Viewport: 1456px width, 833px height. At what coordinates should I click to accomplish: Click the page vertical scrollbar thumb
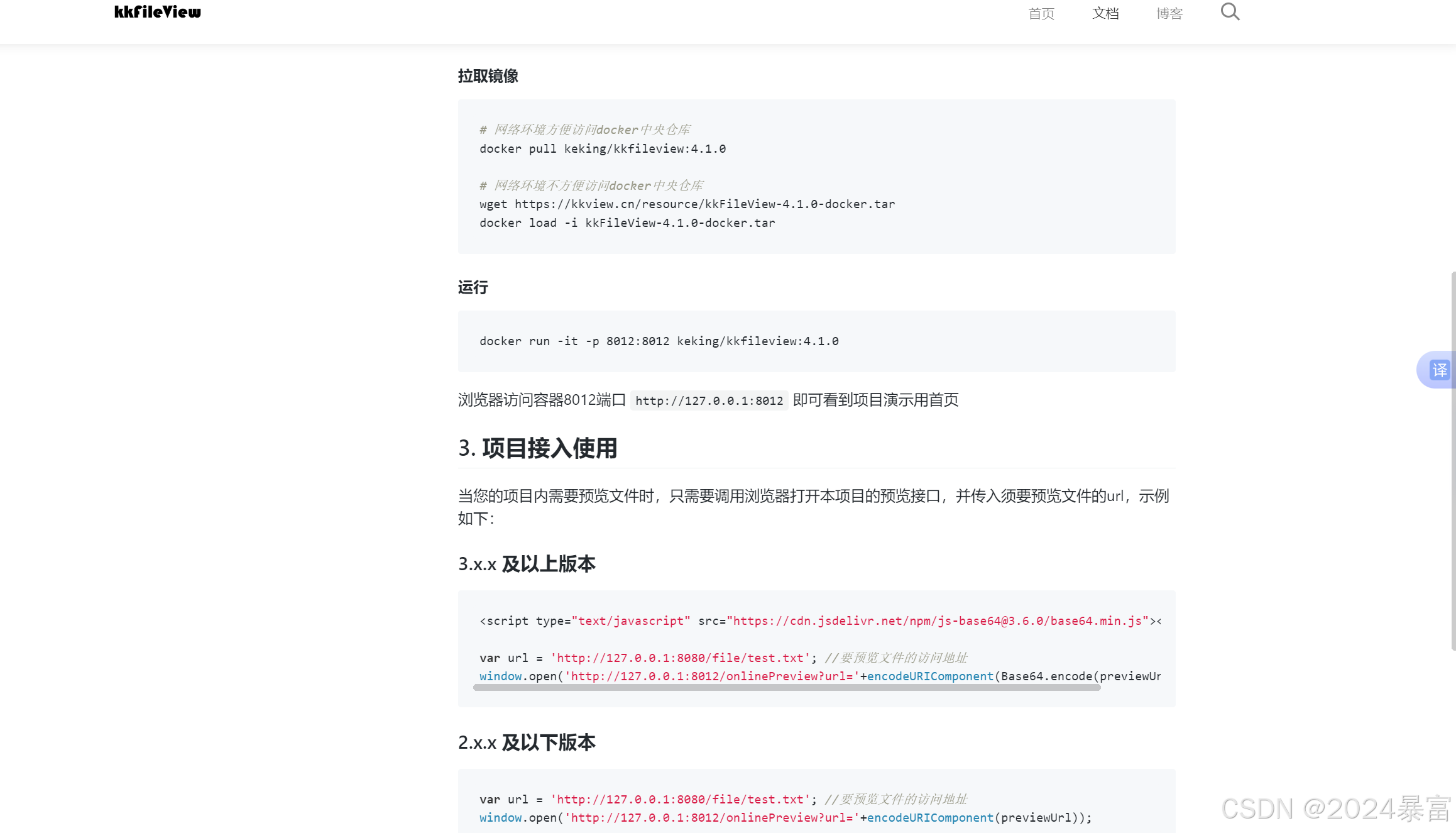click(x=1453, y=461)
